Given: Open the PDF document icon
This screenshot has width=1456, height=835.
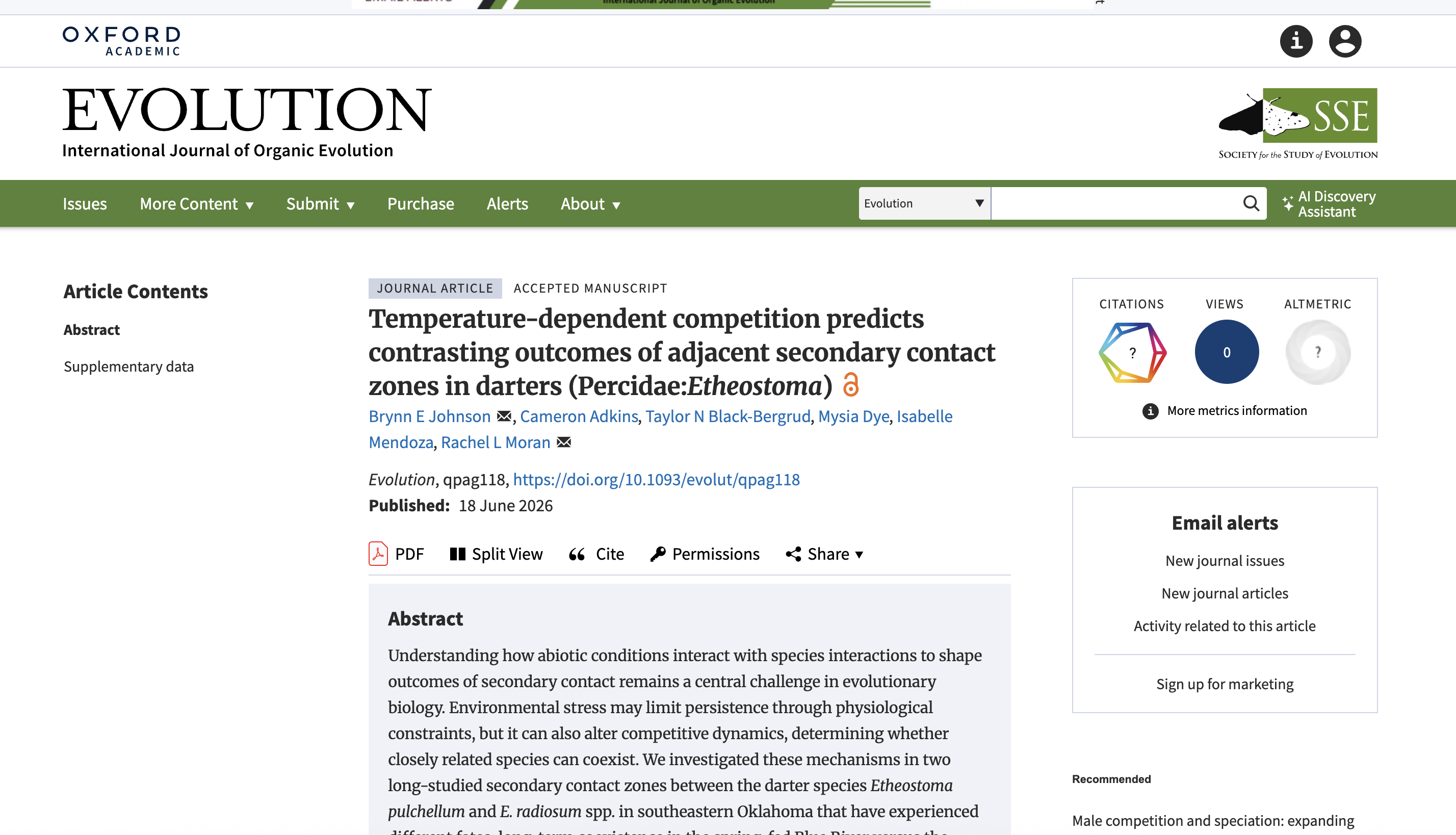Looking at the screenshot, I should pyautogui.click(x=378, y=554).
